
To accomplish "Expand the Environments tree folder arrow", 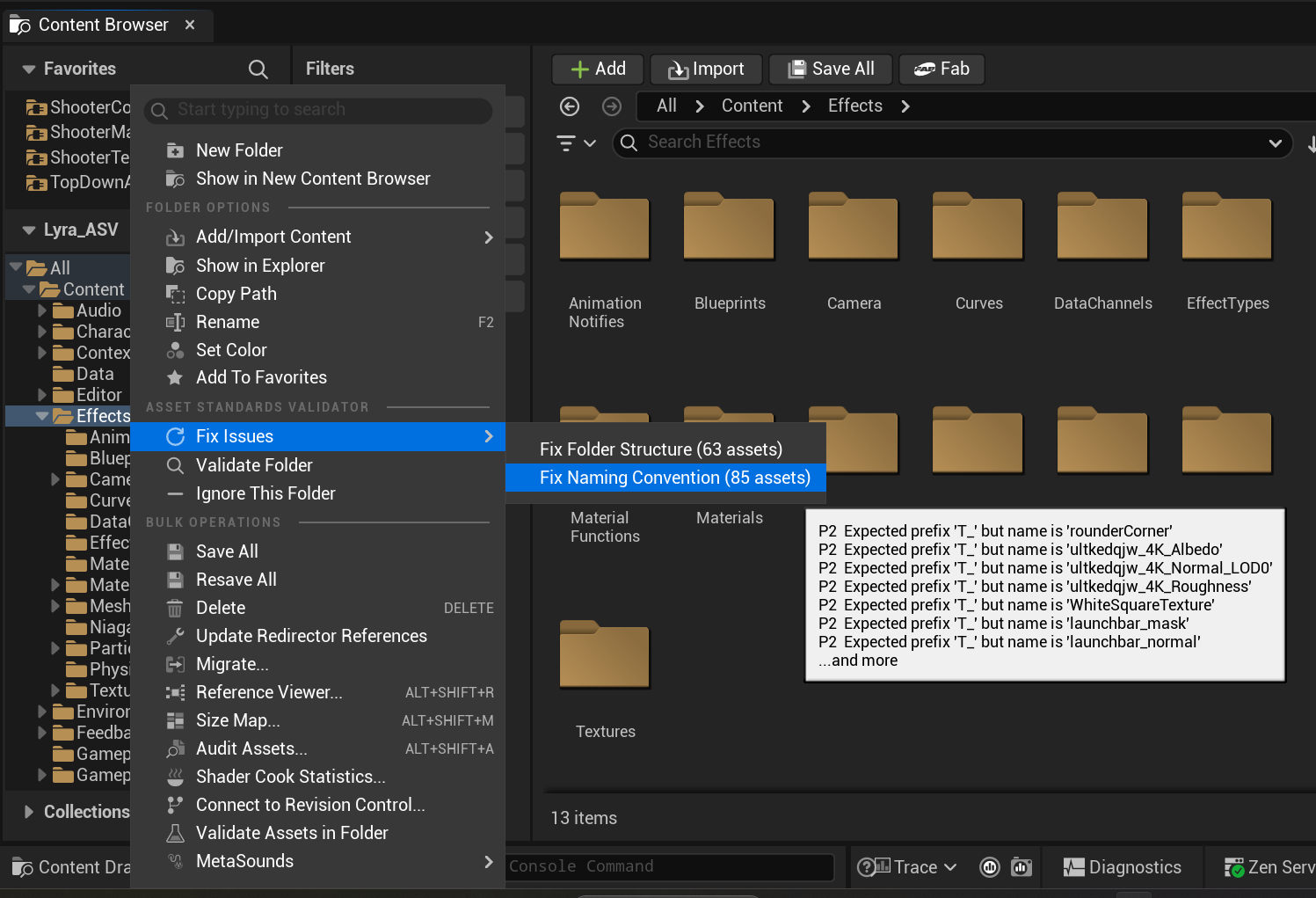I will [x=41, y=711].
